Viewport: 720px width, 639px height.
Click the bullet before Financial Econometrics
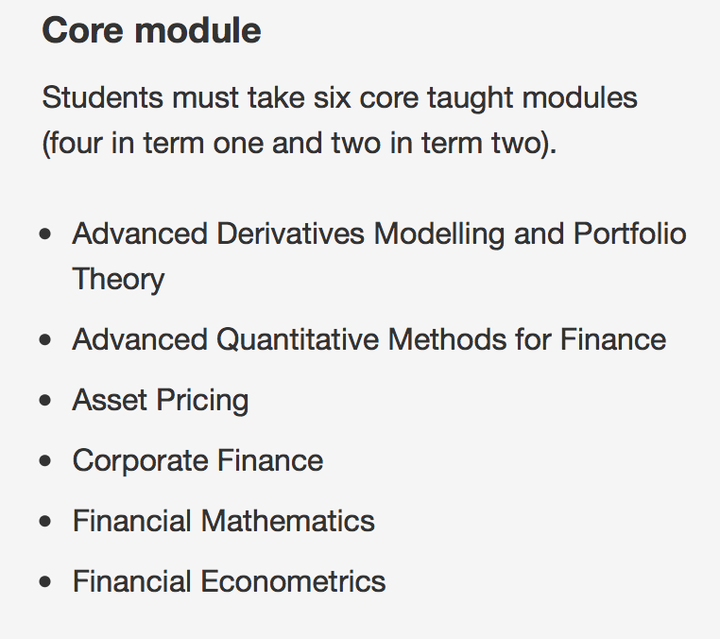[45, 582]
